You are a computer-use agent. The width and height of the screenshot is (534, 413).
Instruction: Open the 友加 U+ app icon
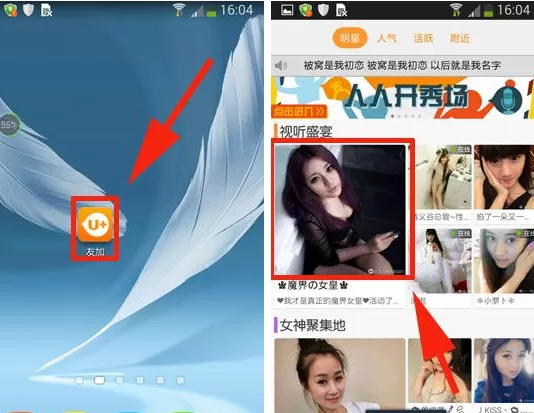(x=95, y=225)
